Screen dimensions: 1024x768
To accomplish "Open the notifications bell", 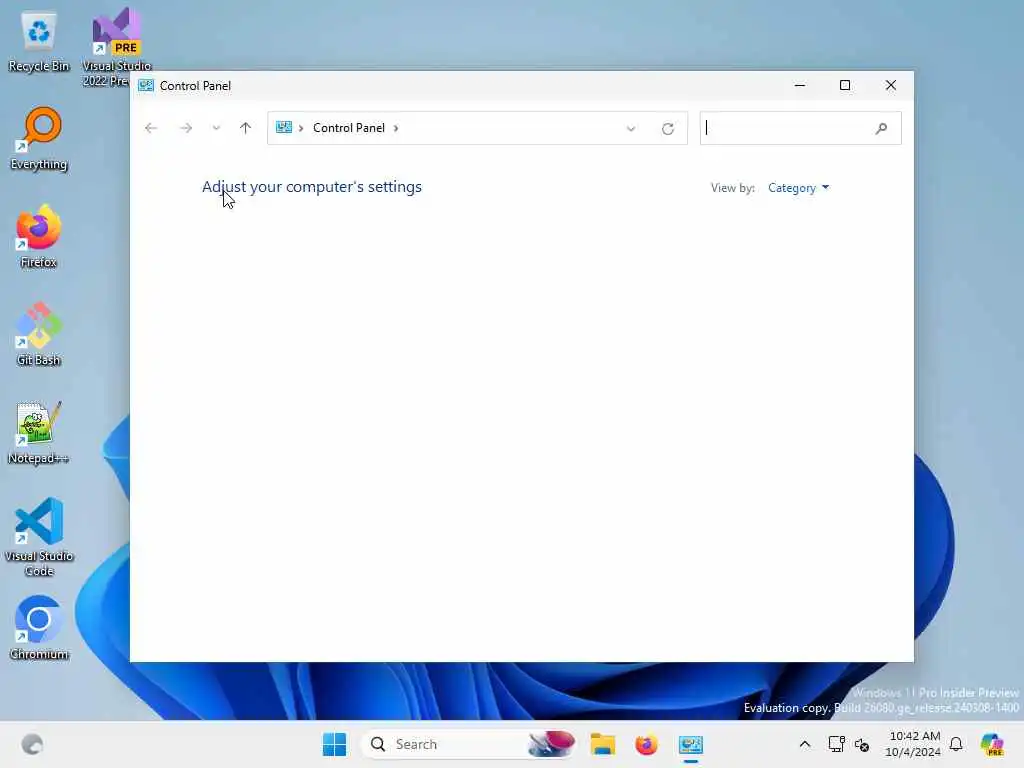I will coord(956,744).
